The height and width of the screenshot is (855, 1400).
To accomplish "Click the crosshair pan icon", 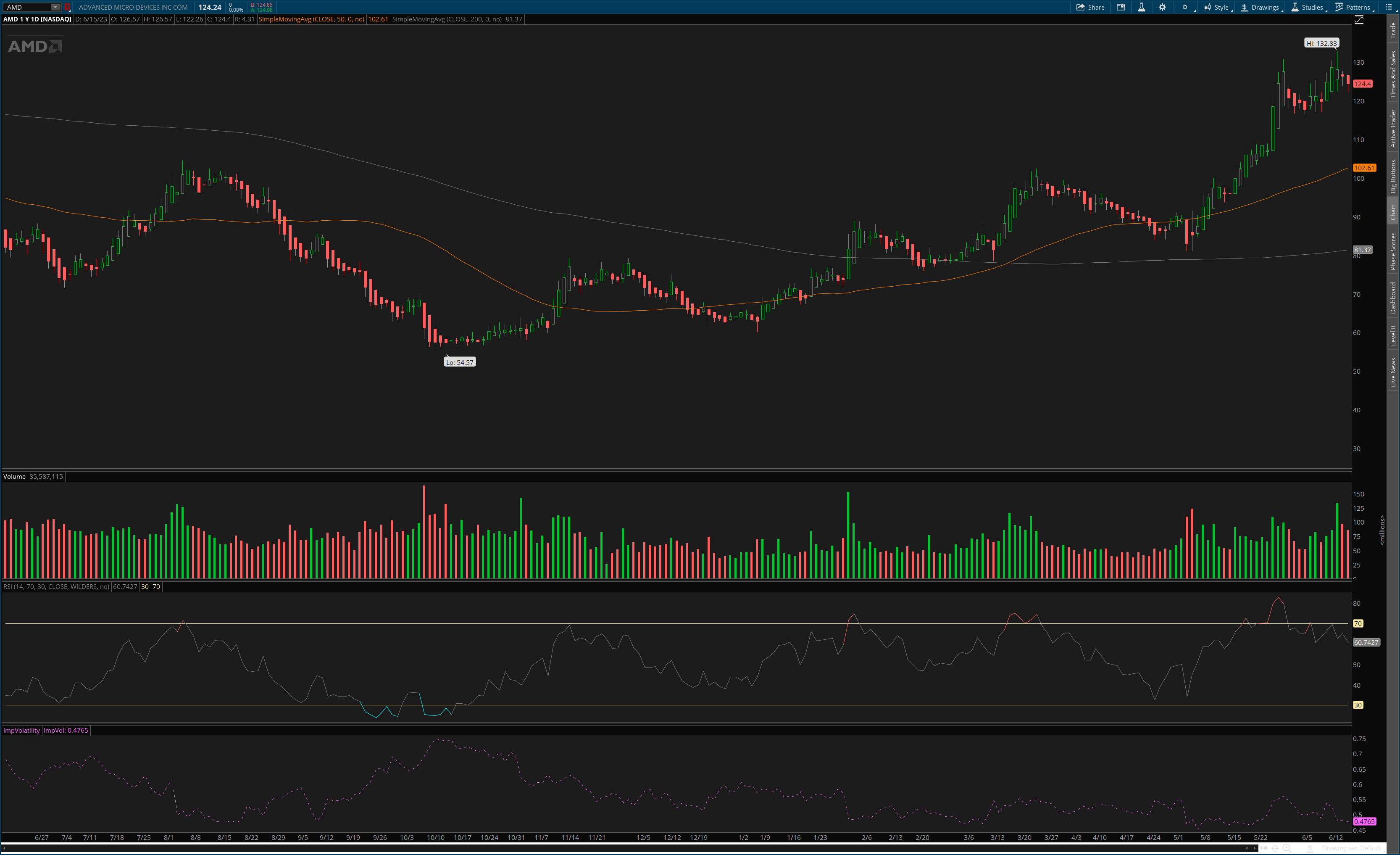I will click(x=1275, y=848).
